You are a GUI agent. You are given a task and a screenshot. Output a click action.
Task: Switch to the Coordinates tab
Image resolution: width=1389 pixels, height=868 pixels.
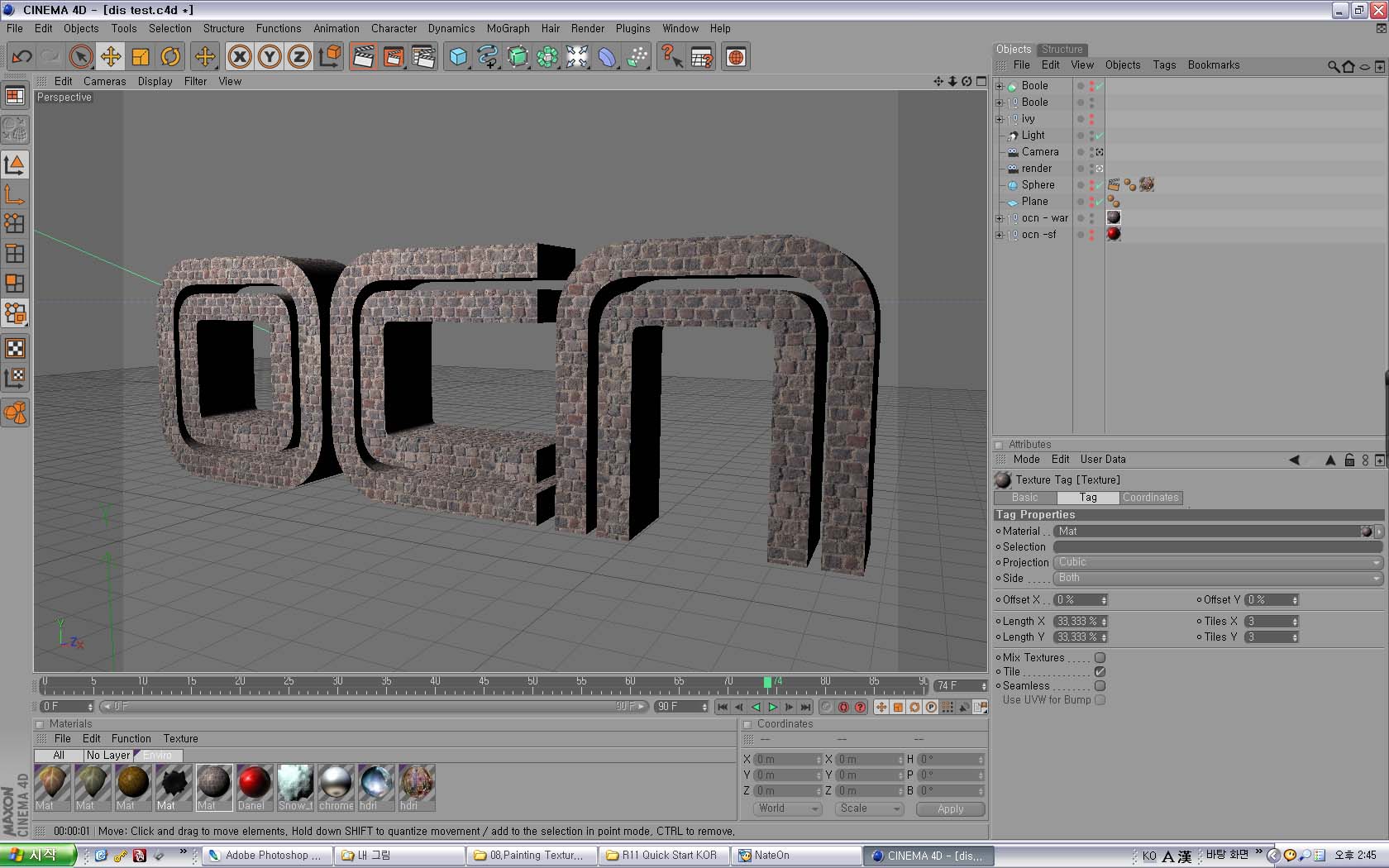click(1150, 498)
